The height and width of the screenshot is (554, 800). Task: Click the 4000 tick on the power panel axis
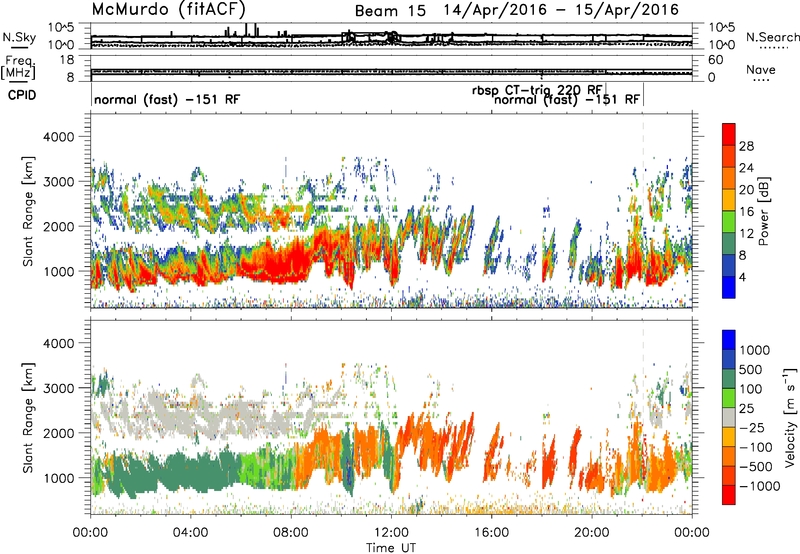click(x=58, y=137)
